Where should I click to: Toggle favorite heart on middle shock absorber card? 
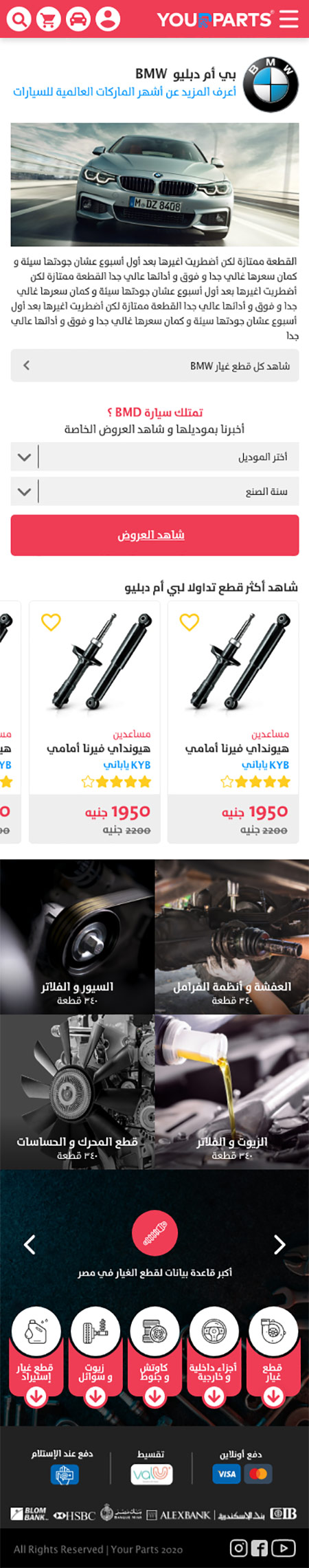(51, 622)
